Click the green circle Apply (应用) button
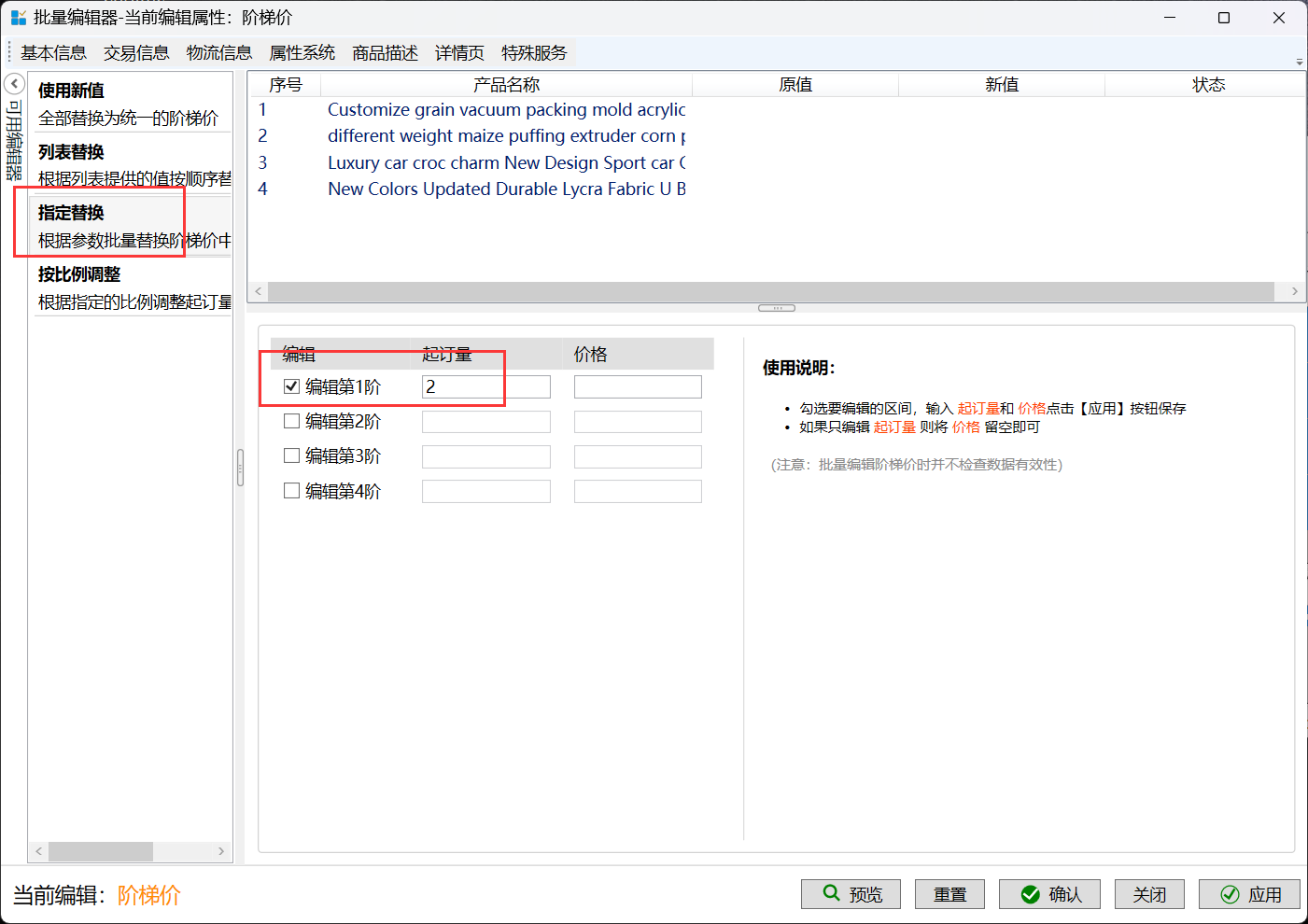 (1250, 894)
